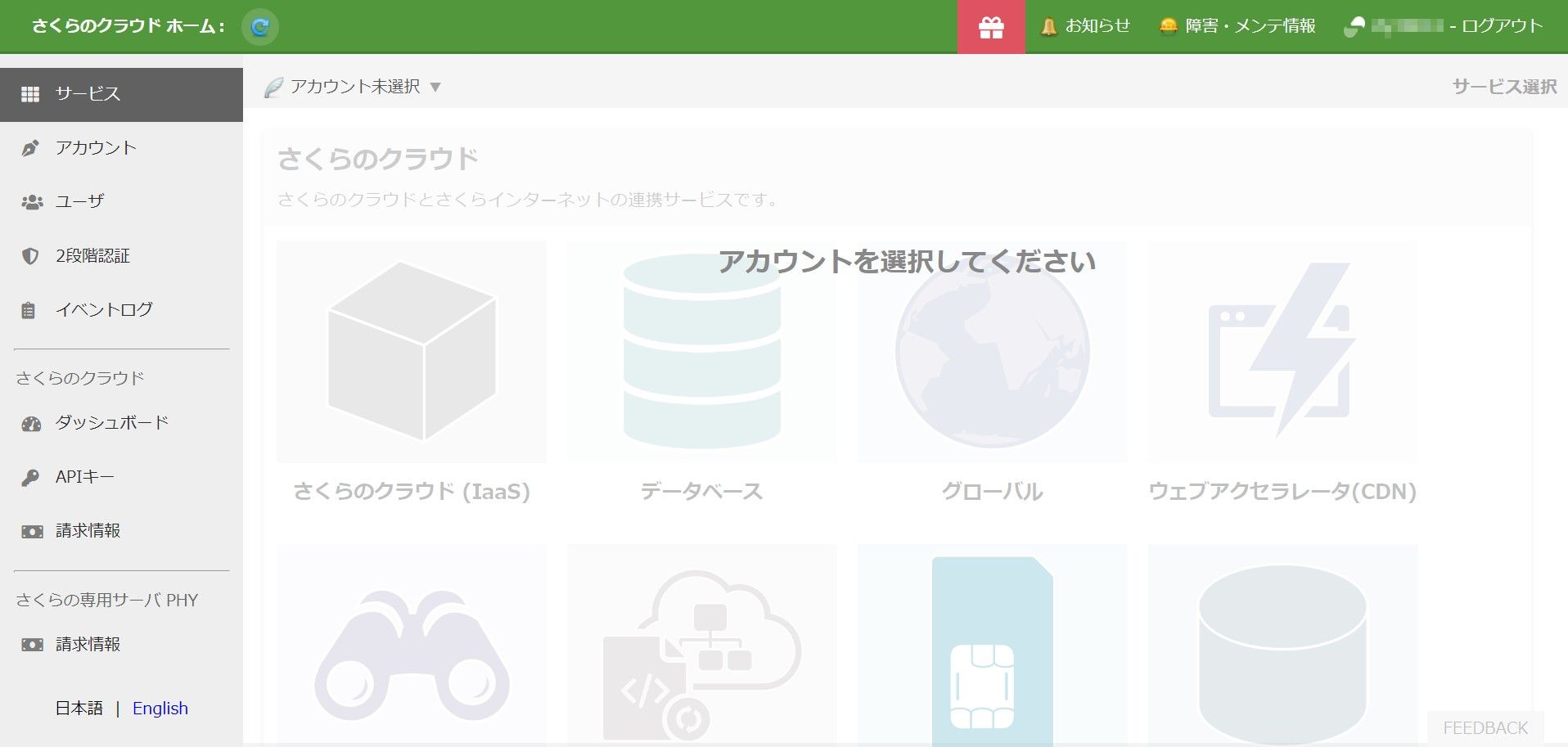This screenshot has width=1568, height=747.
Task: Go to the ユーザ users page
Action: coord(79,201)
